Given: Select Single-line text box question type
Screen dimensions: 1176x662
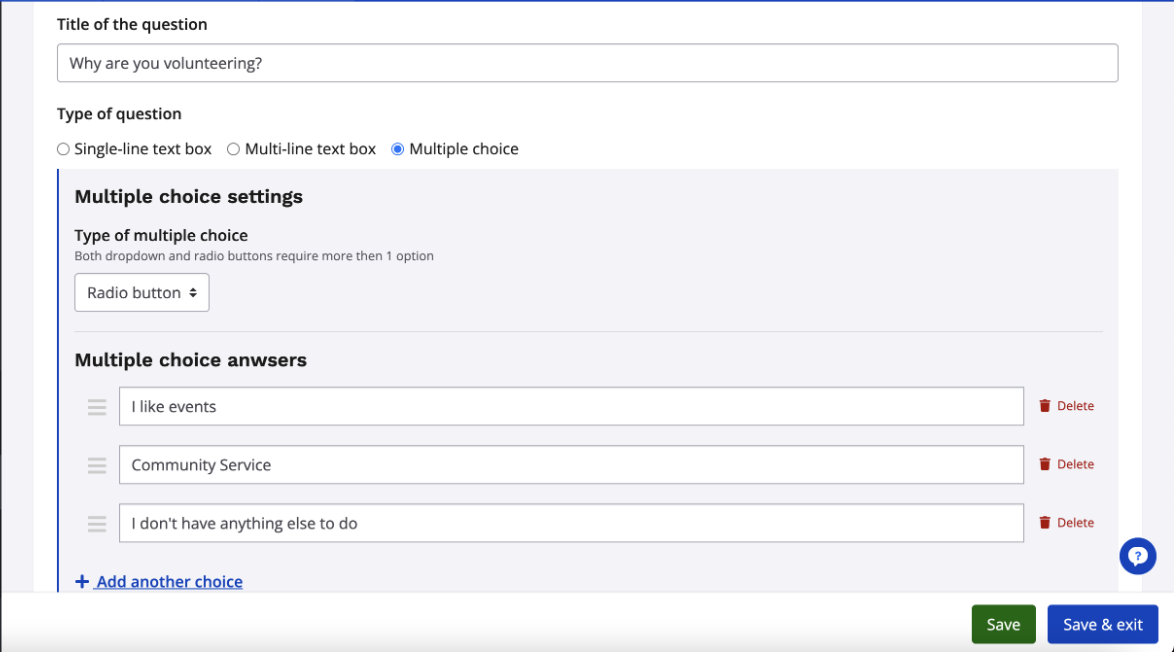Looking at the screenshot, I should point(64,150).
